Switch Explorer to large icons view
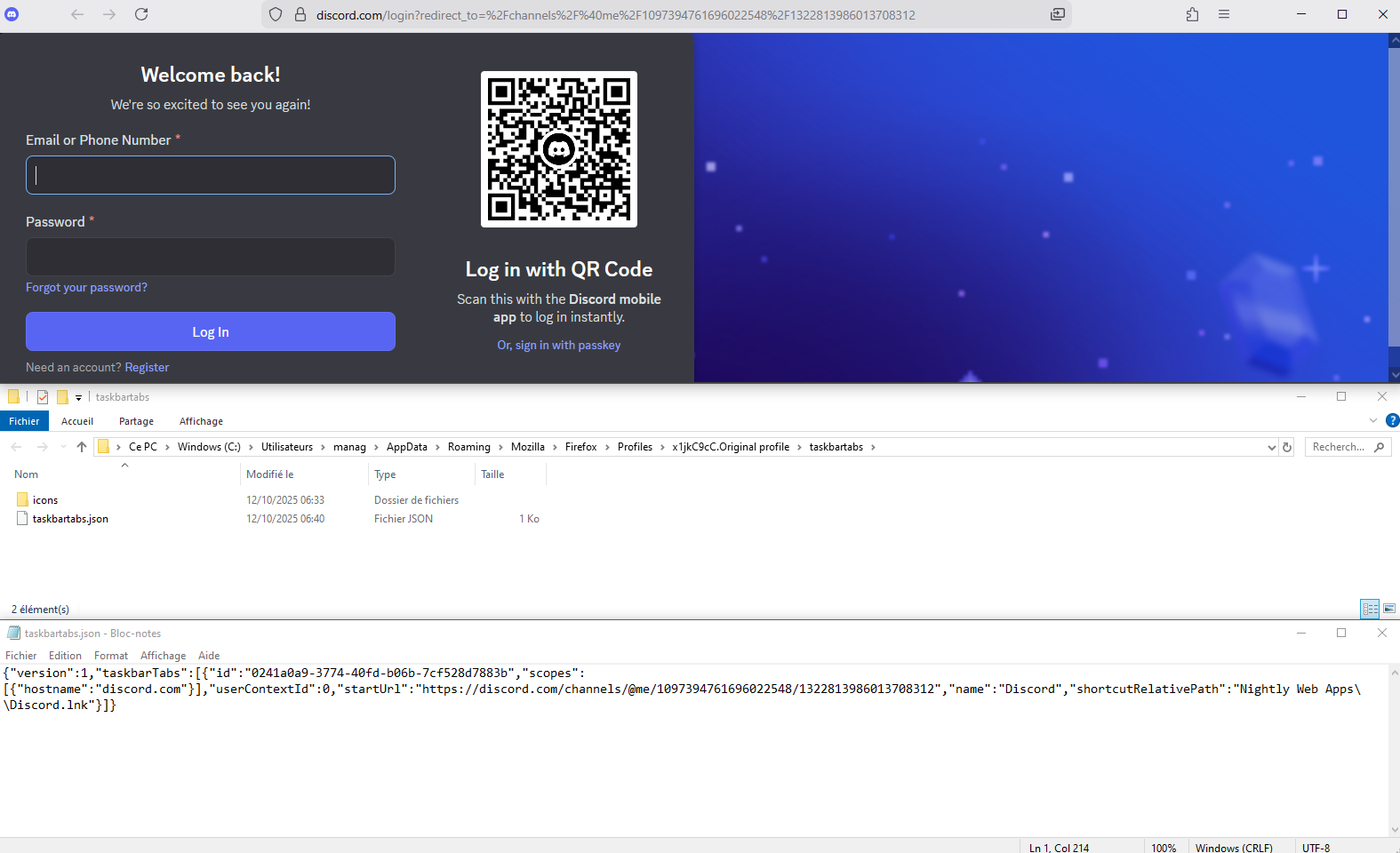 tap(1389, 609)
